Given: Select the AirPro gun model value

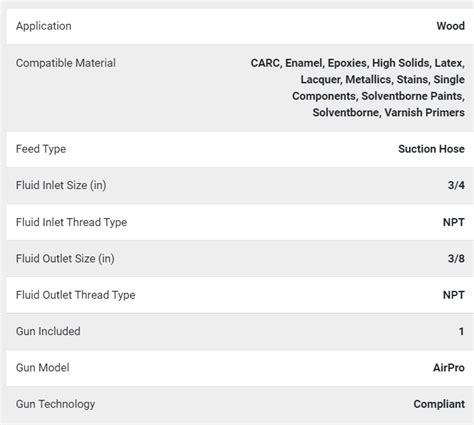Looking at the screenshot, I should [449, 368].
